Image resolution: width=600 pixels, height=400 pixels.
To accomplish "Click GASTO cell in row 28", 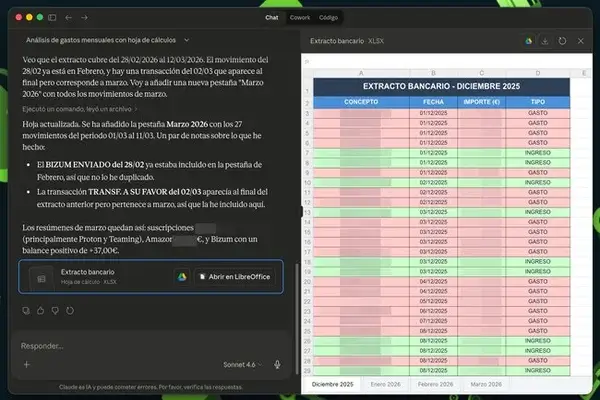I will 538,361.
